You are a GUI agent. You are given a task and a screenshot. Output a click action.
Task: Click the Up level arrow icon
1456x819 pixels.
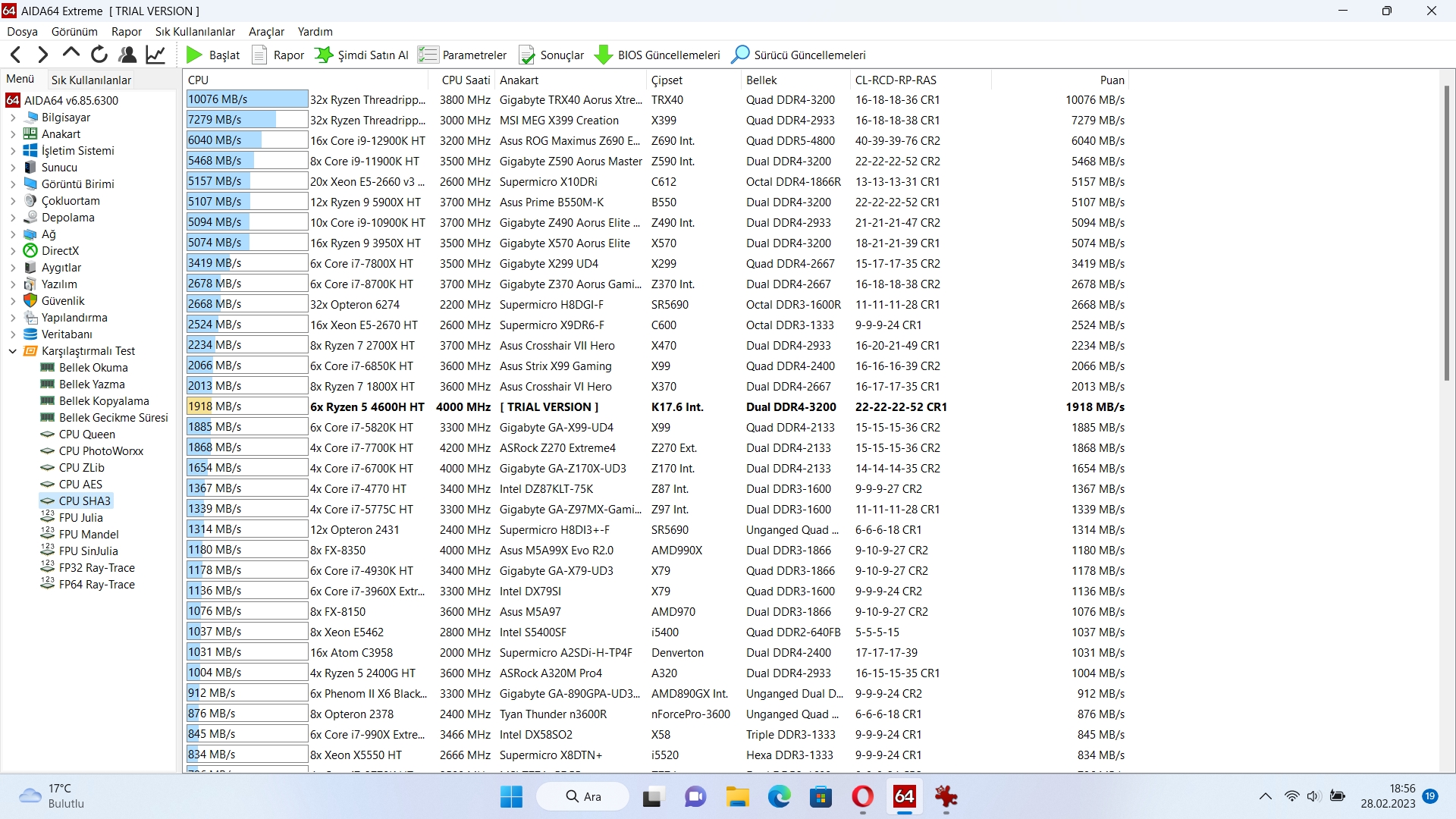(71, 54)
